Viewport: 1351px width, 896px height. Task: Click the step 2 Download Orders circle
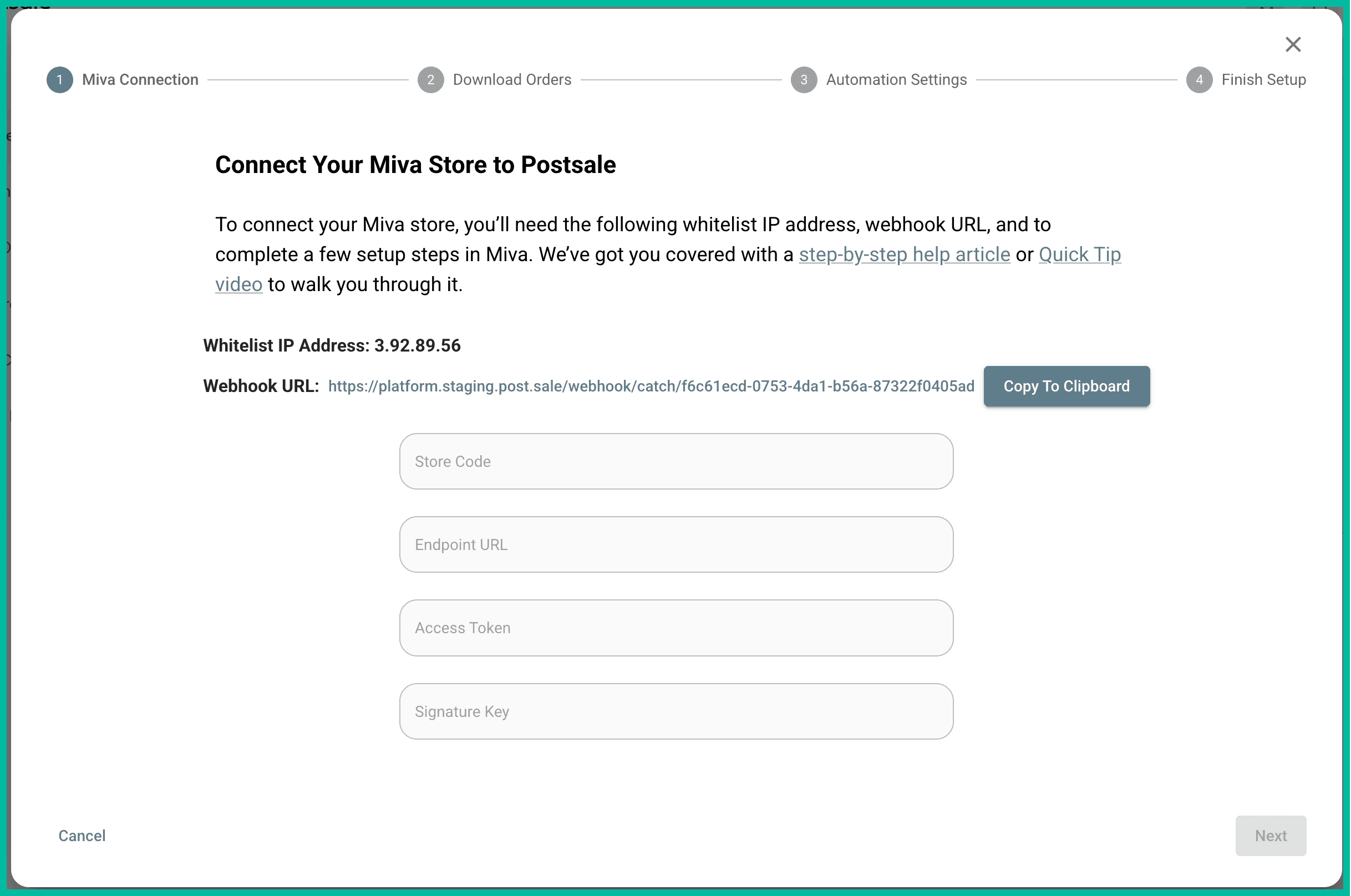(430, 79)
